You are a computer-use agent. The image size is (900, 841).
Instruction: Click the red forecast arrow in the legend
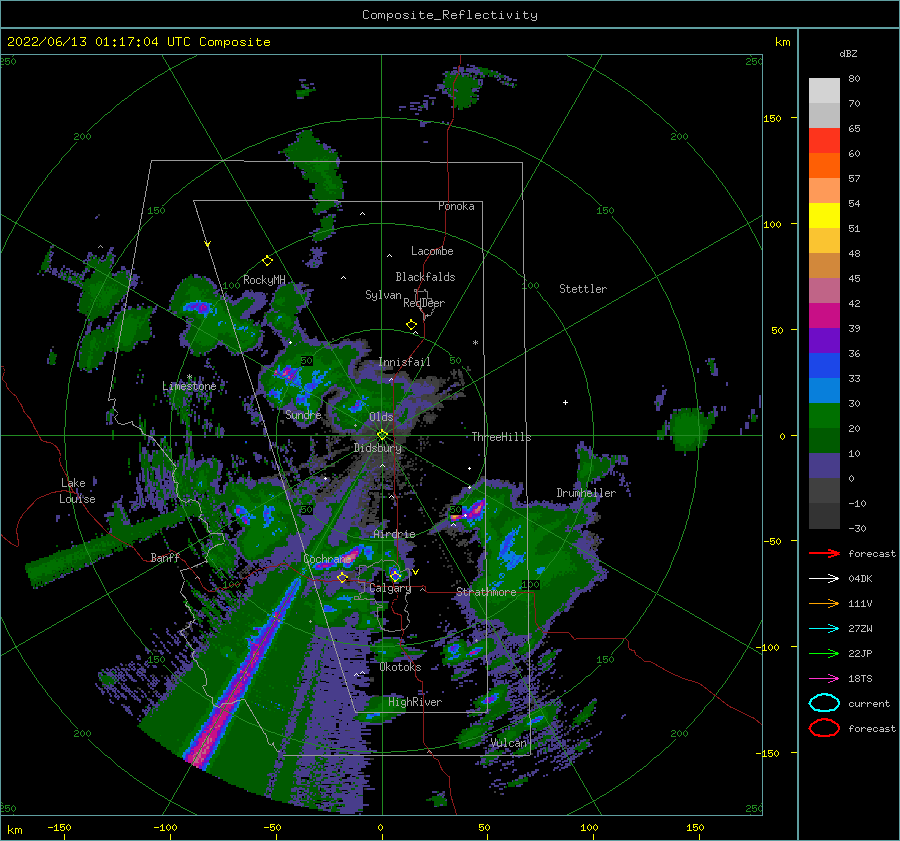[x=824, y=553]
